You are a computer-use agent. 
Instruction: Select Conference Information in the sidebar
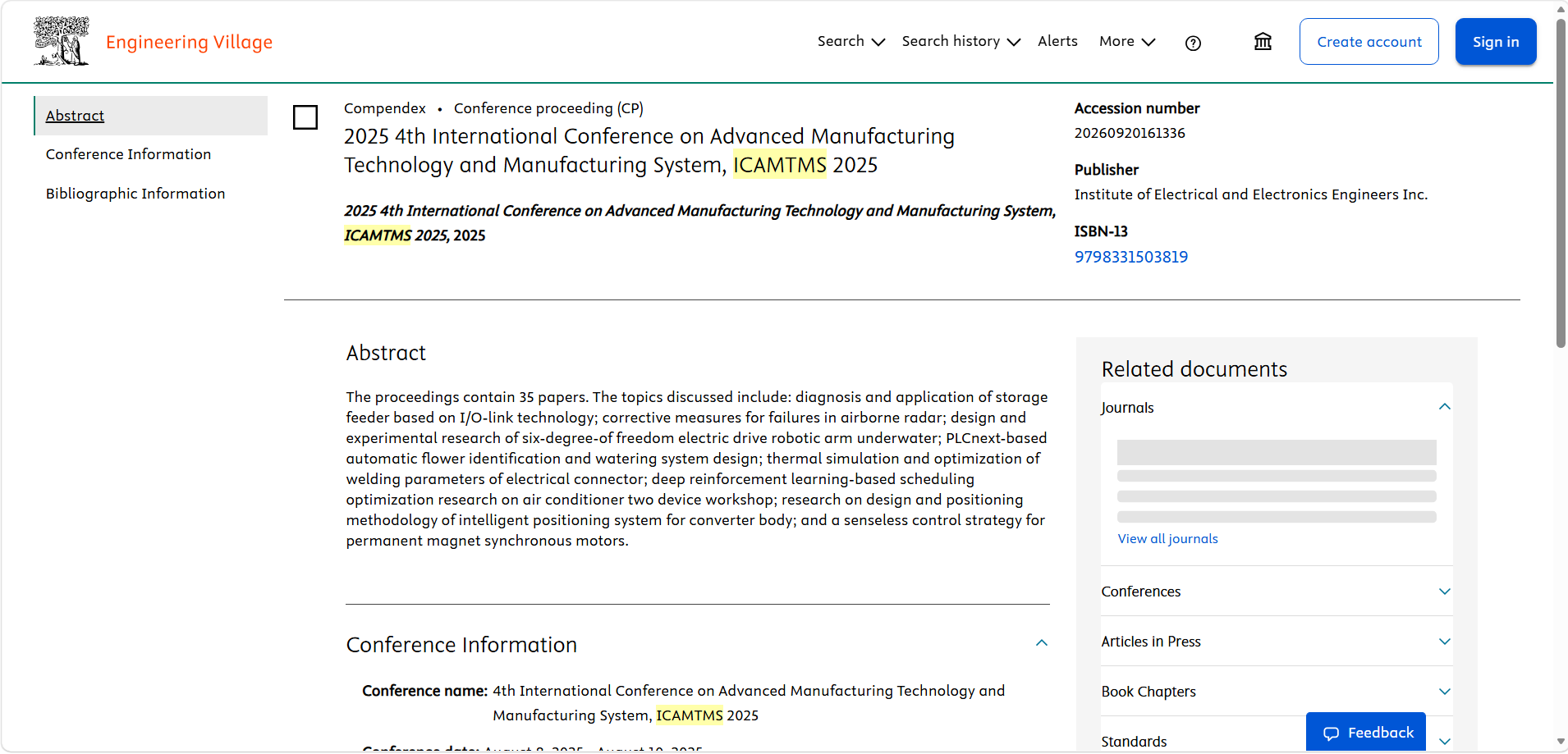tap(128, 154)
